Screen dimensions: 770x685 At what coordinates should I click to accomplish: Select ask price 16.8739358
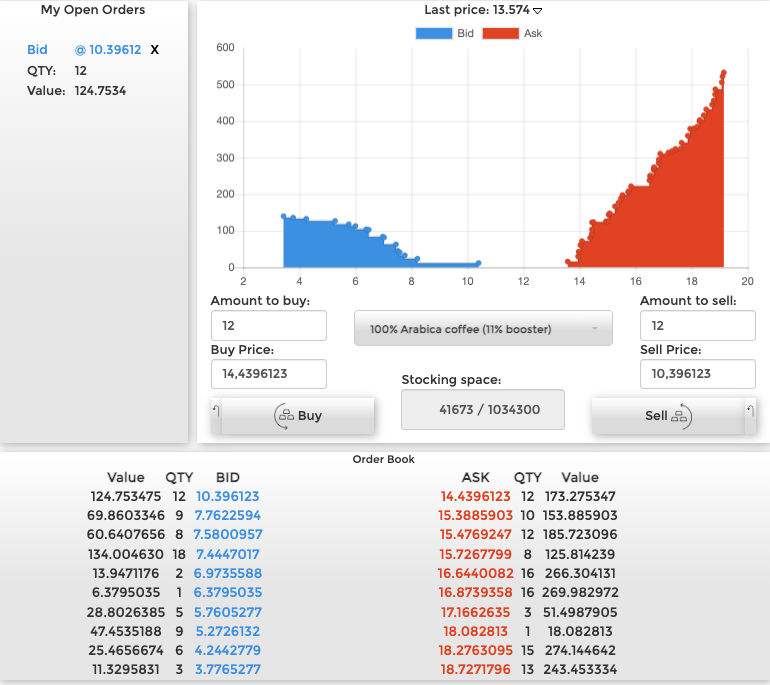pyautogui.click(x=475, y=593)
